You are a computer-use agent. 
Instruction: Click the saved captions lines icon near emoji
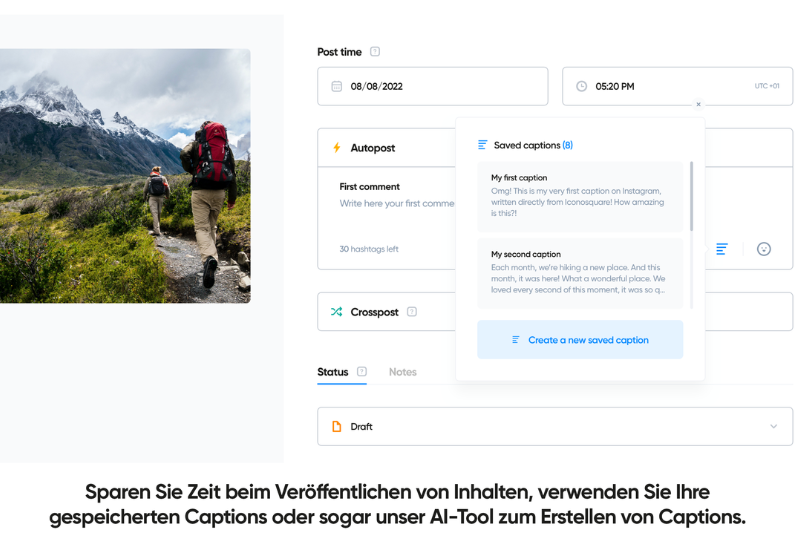tap(722, 249)
